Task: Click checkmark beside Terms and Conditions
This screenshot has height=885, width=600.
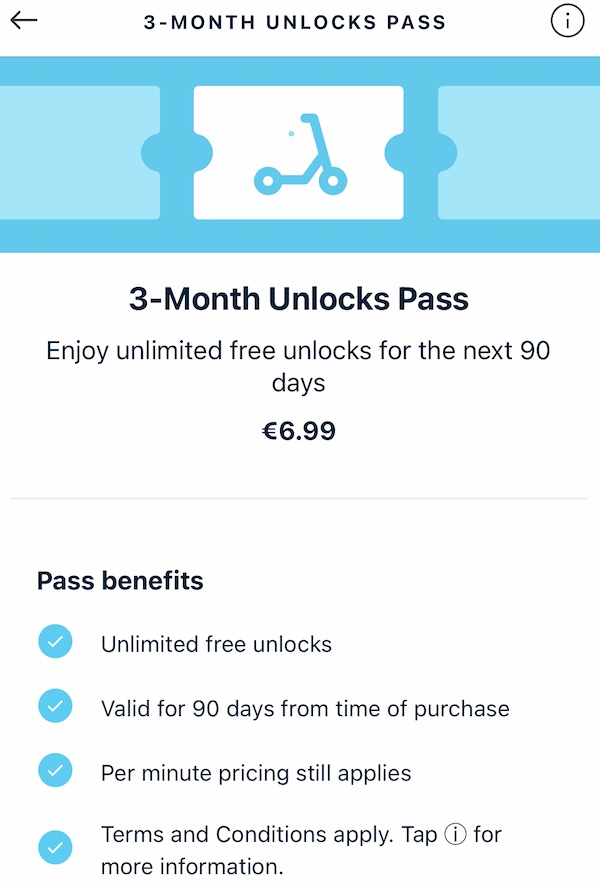Action: click(x=55, y=848)
